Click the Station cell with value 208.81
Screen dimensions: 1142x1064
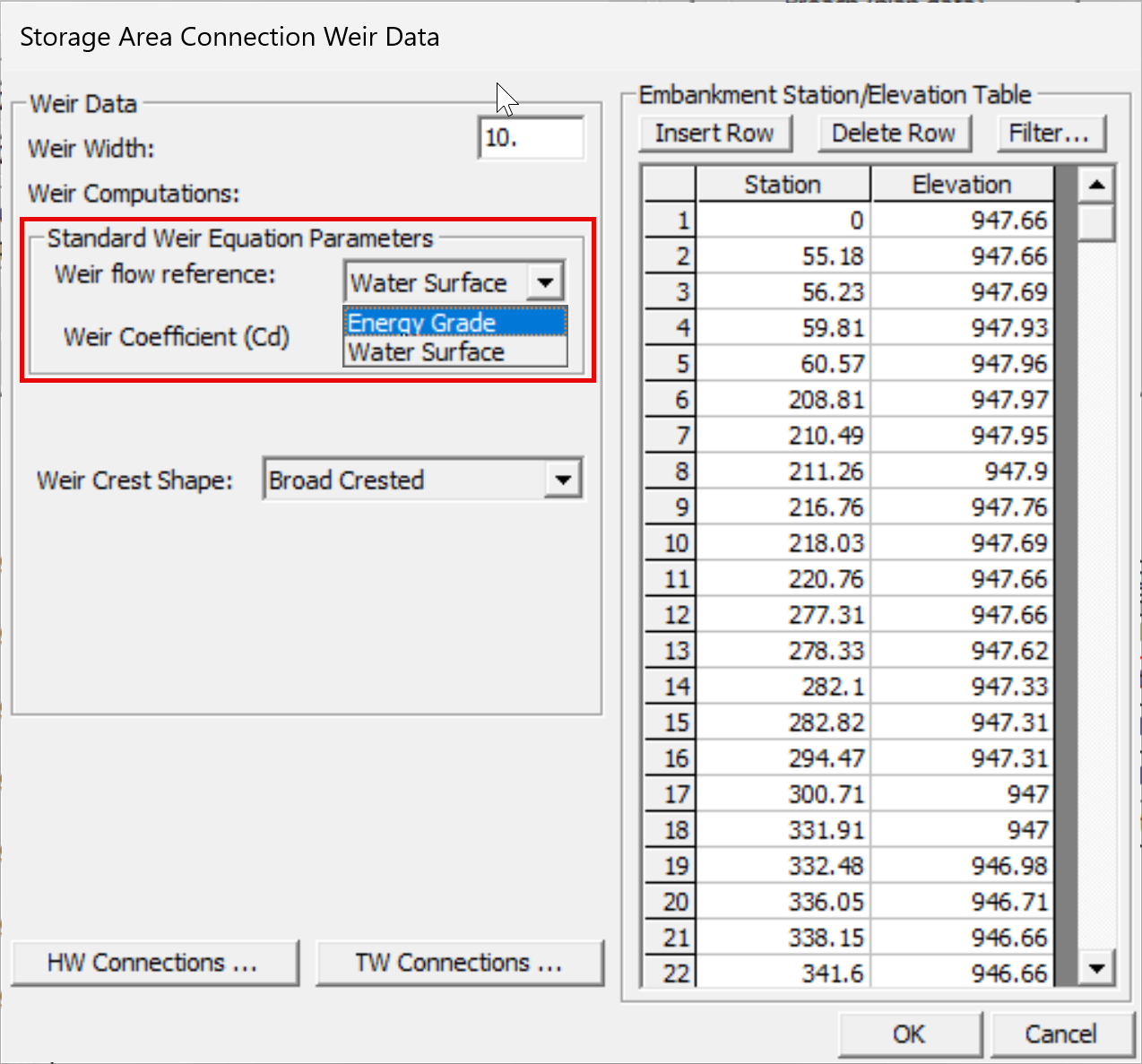click(783, 400)
